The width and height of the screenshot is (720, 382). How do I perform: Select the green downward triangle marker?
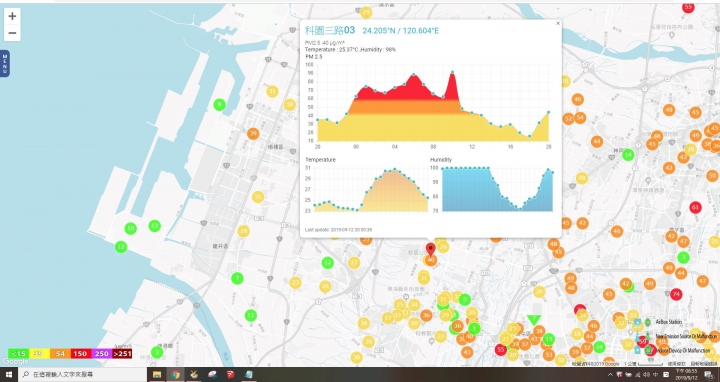[533, 320]
